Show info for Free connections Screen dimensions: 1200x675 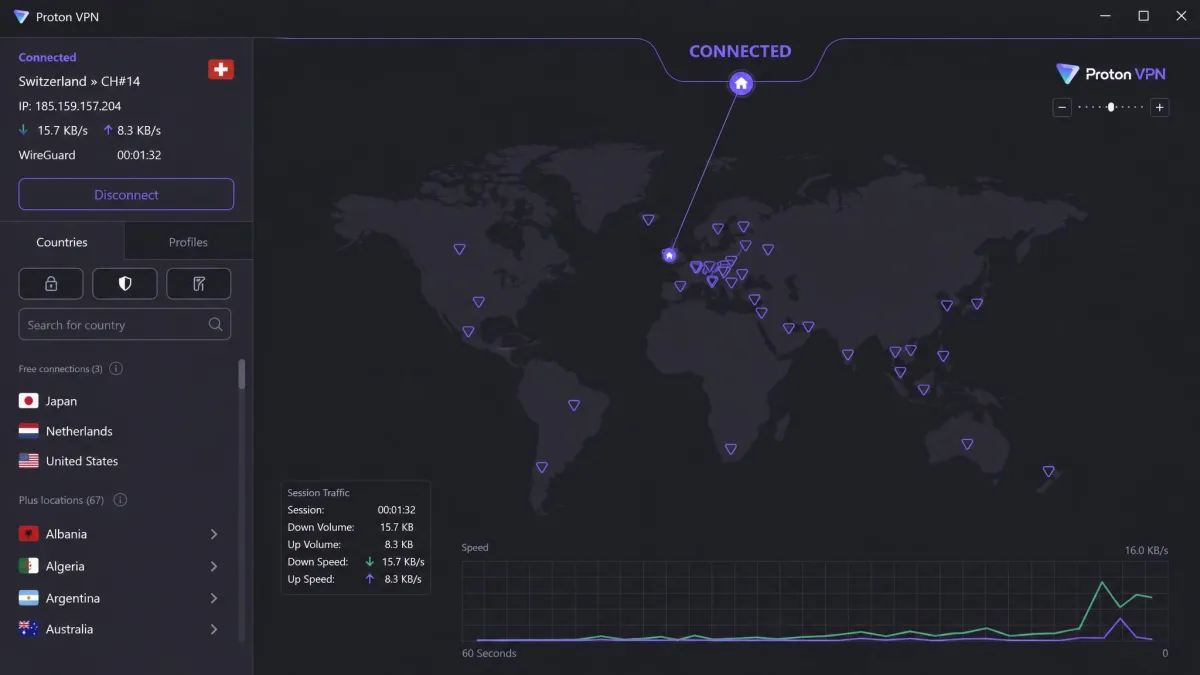(116, 369)
